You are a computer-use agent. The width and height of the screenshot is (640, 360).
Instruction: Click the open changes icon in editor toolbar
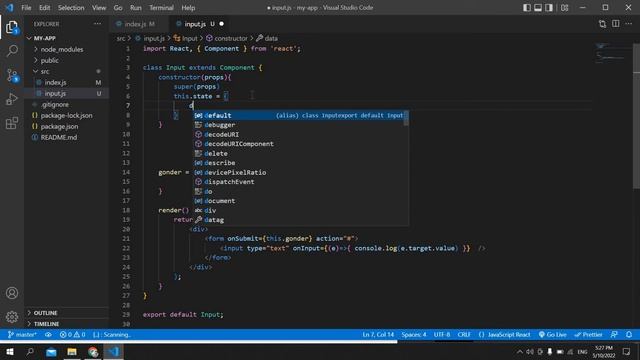[x=602, y=24]
